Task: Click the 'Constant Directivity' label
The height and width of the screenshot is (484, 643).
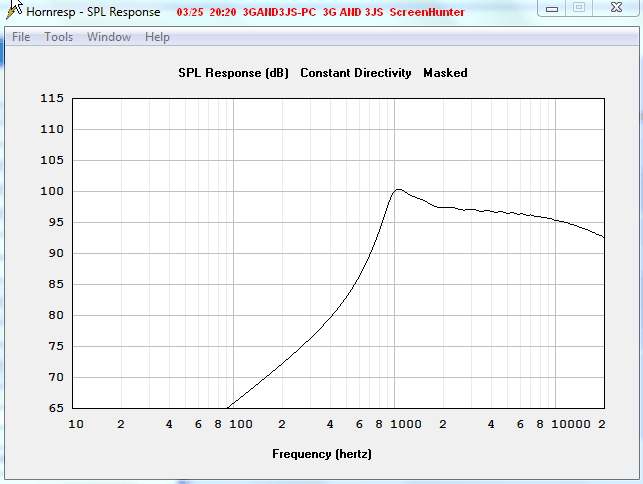Action: [x=356, y=73]
